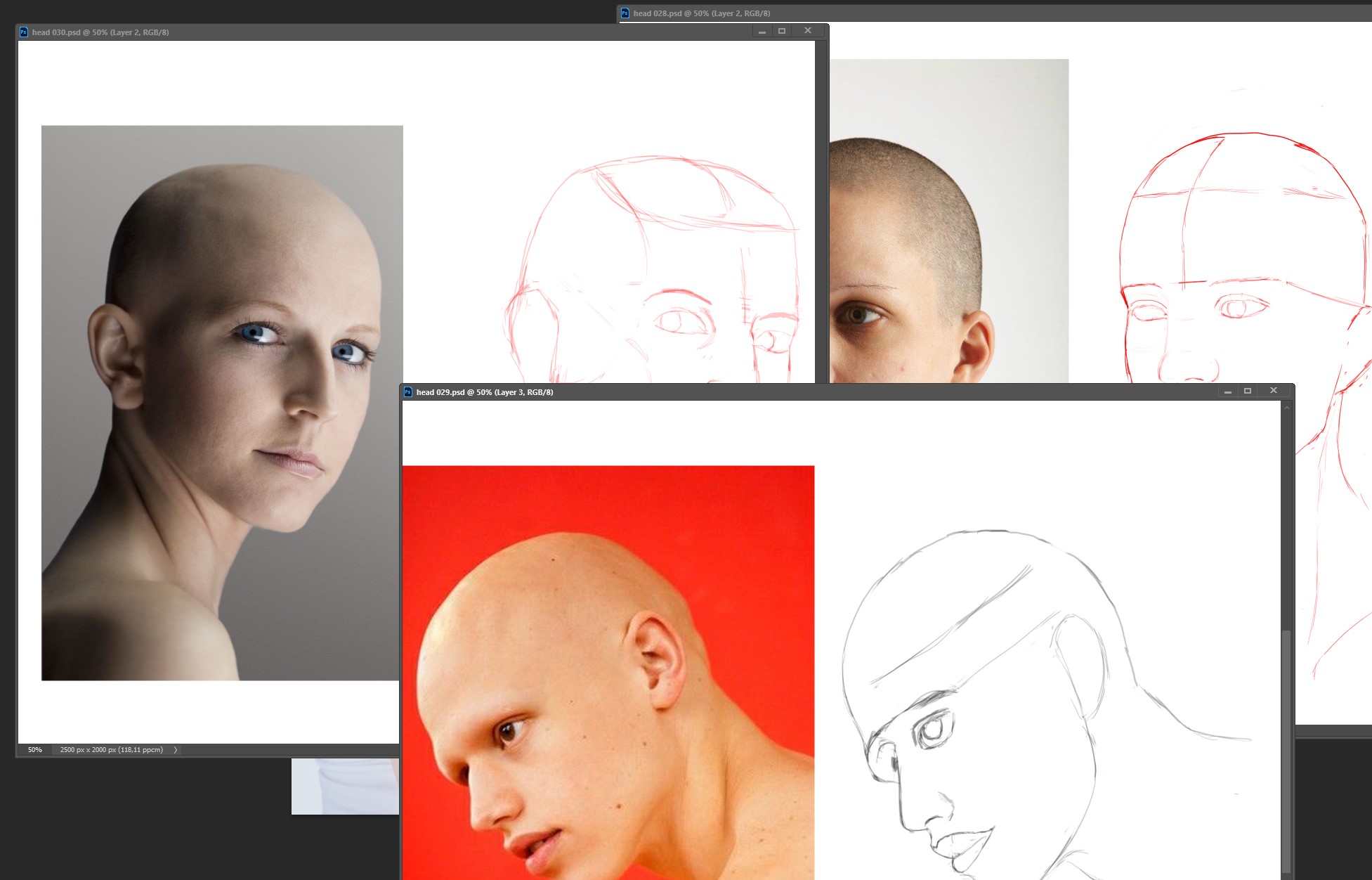Click the scroll-up arrow in head 029.psd
Screen dimensions: 1372x880
tap(1286, 408)
